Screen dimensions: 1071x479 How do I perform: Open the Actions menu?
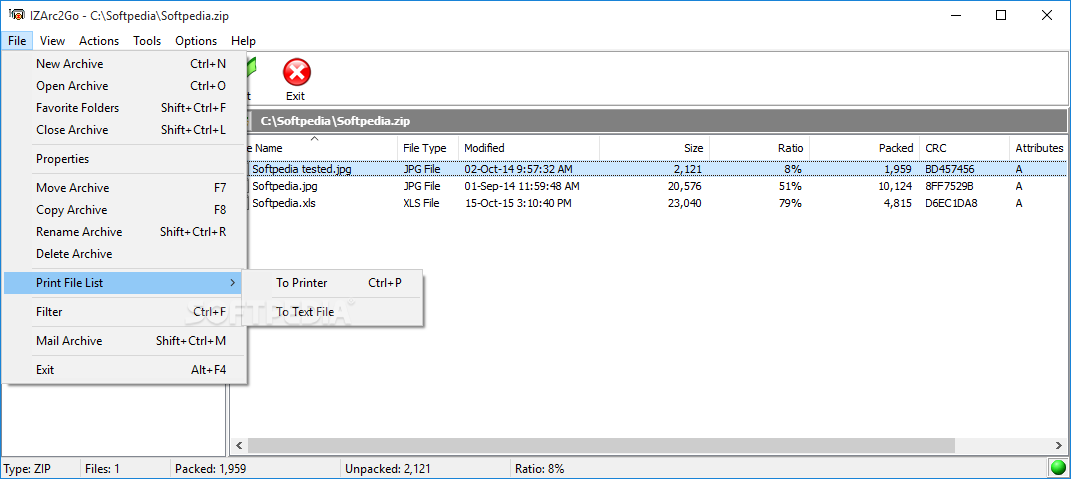[x=99, y=40]
